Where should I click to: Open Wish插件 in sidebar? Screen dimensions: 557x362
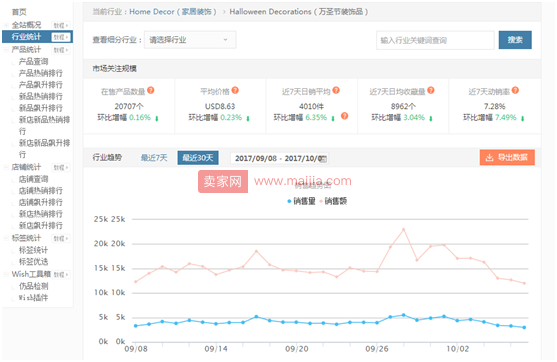point(33,298)
